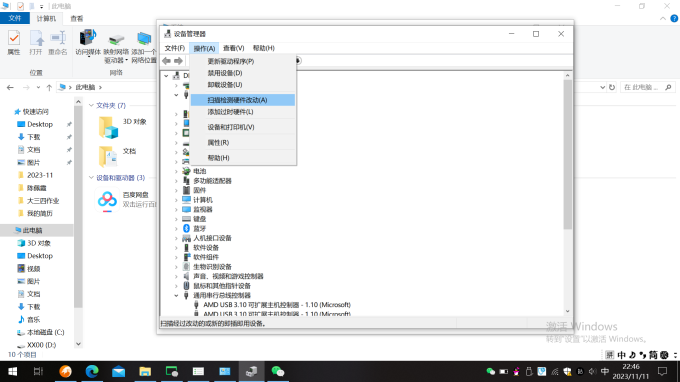The height and width of the screenshot is (382, 680).
Task: Click the 生物识别设备 fingerprint icon
Action: tap(186, 267)
